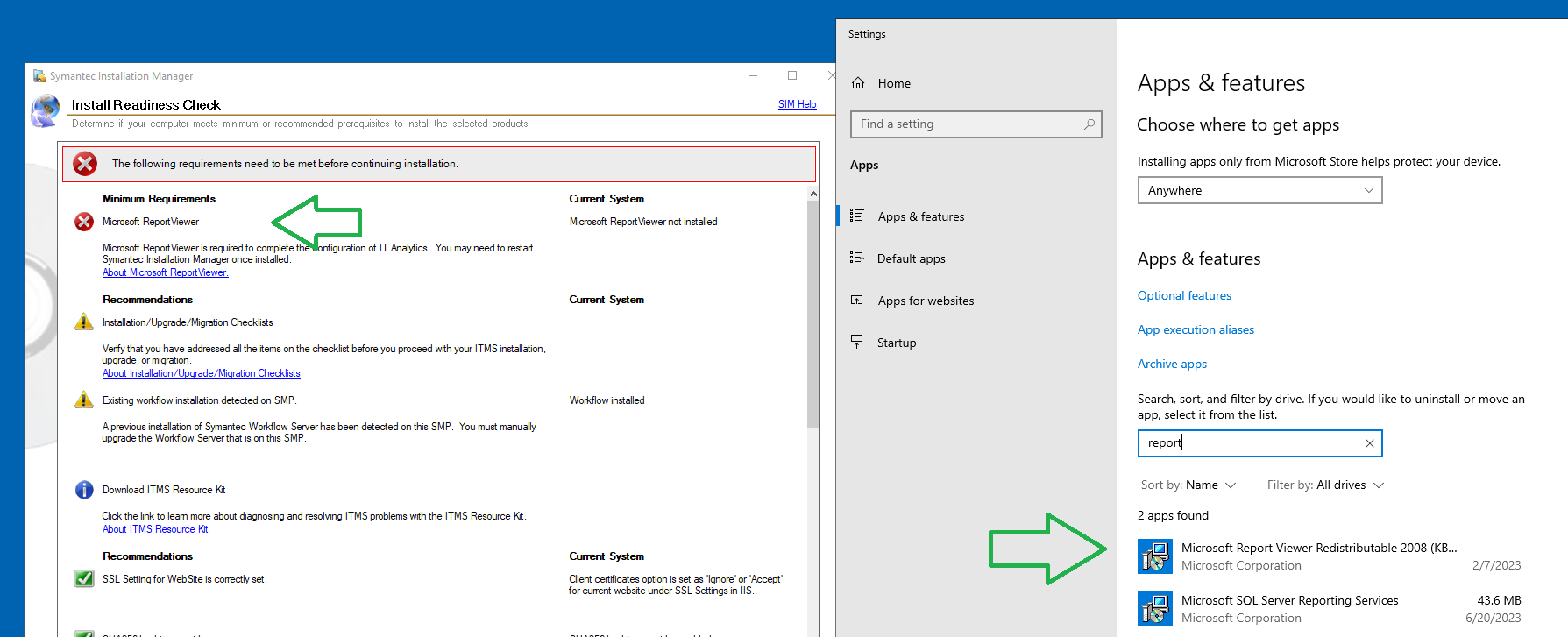
Task: Click the green checkmark icon for SSL Setting
Action: 84,579
